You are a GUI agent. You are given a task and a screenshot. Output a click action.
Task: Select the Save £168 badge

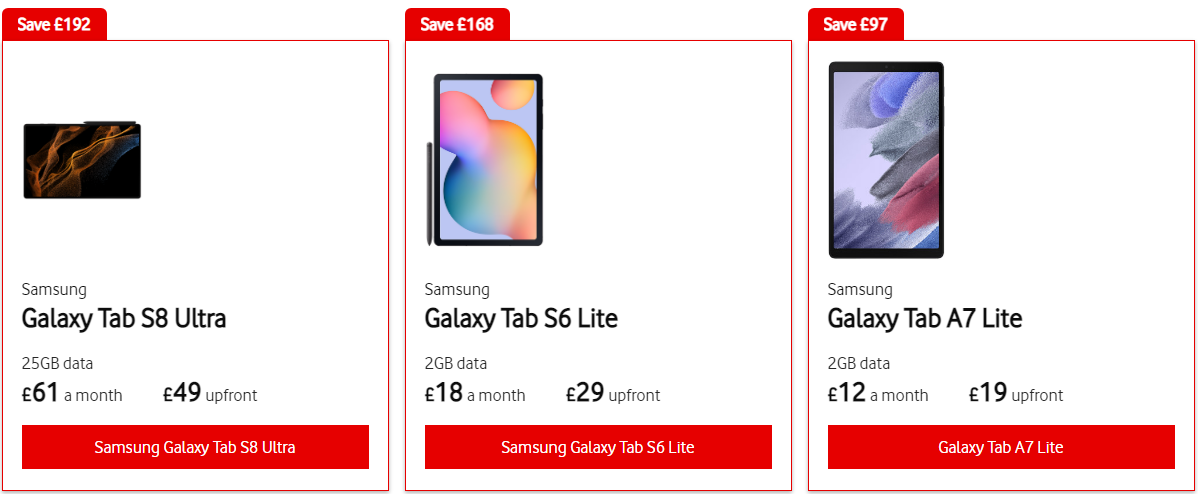457,24
